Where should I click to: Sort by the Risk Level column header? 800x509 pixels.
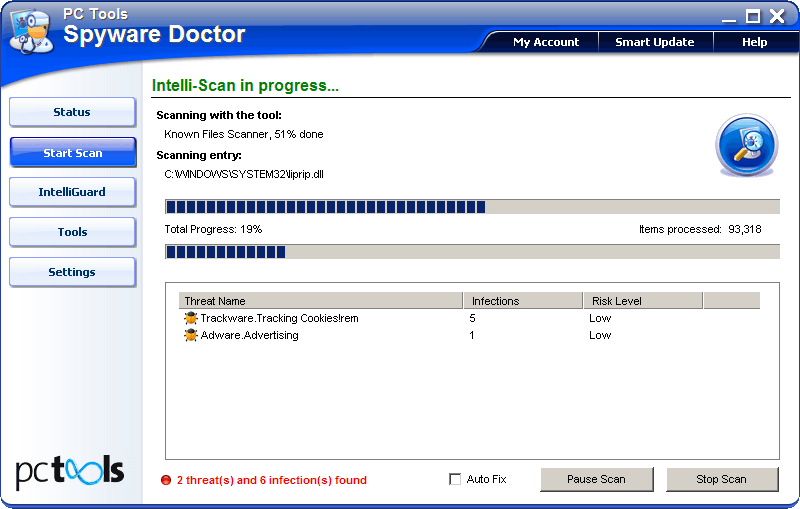(x=643, y=301)
